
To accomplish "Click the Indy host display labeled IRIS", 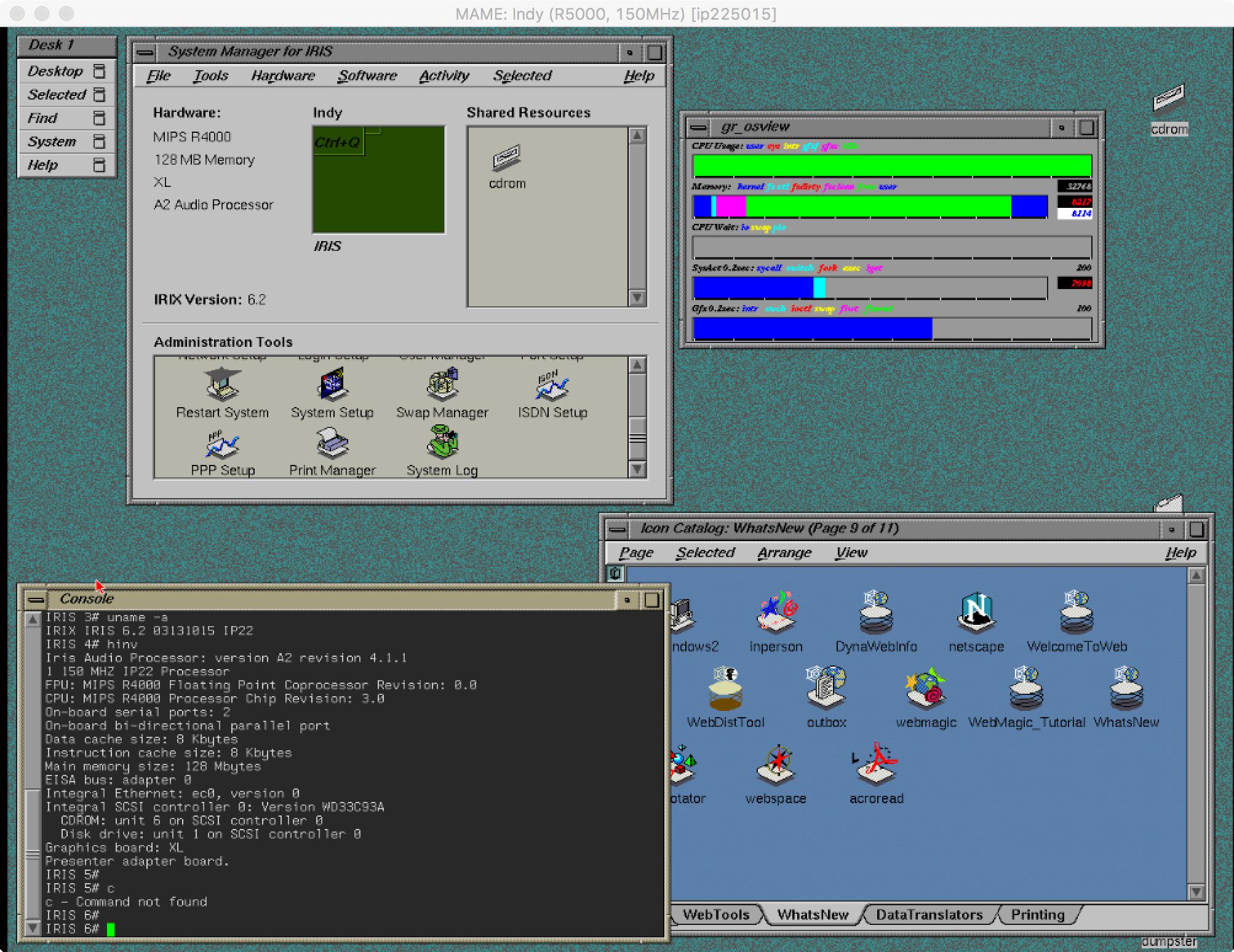I will tap(378, 180).
